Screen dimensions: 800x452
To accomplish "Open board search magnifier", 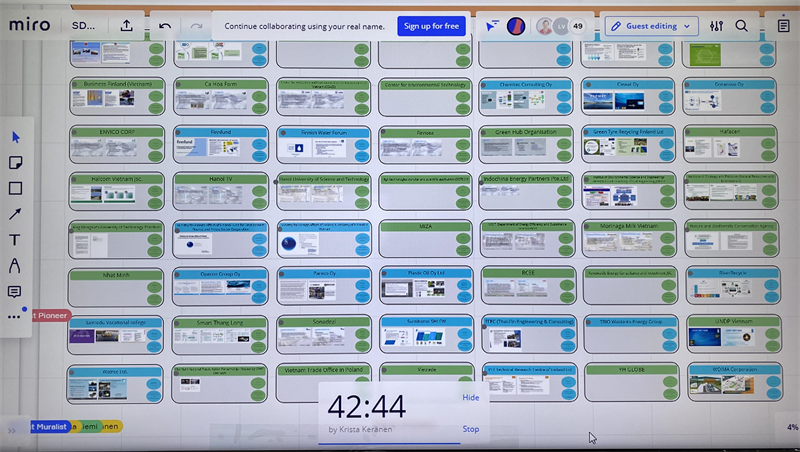I will tap(742, 26).
